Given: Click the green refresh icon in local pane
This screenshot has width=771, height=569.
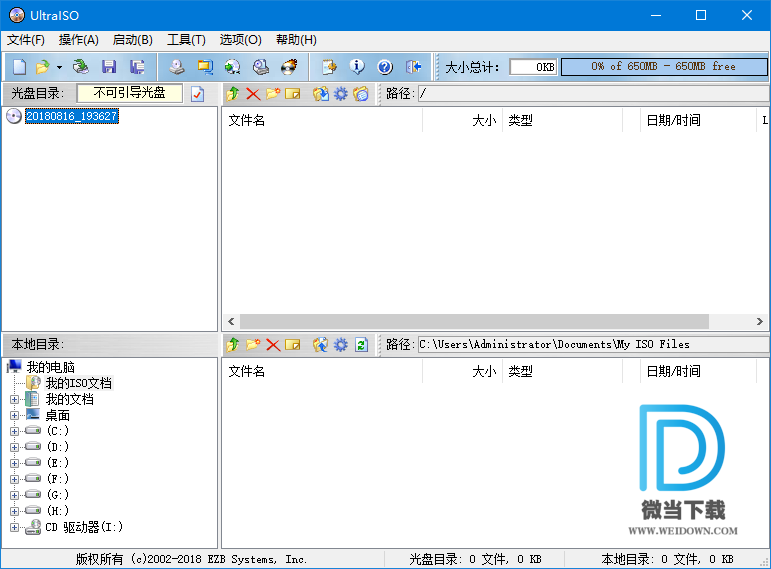Looking at the screenshot, I should point(361,345).
